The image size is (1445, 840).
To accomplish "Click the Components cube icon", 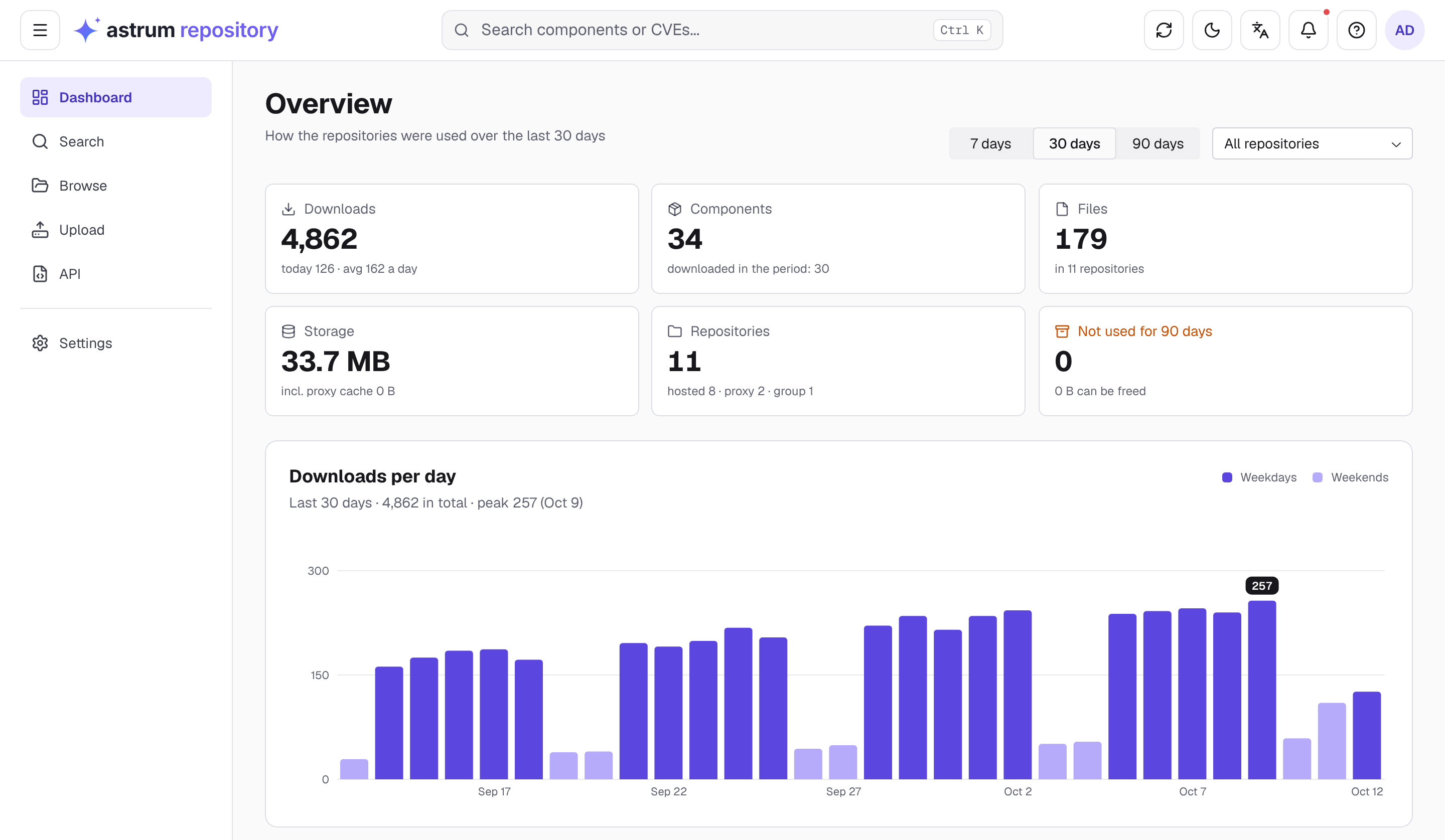I will (674, 209).
